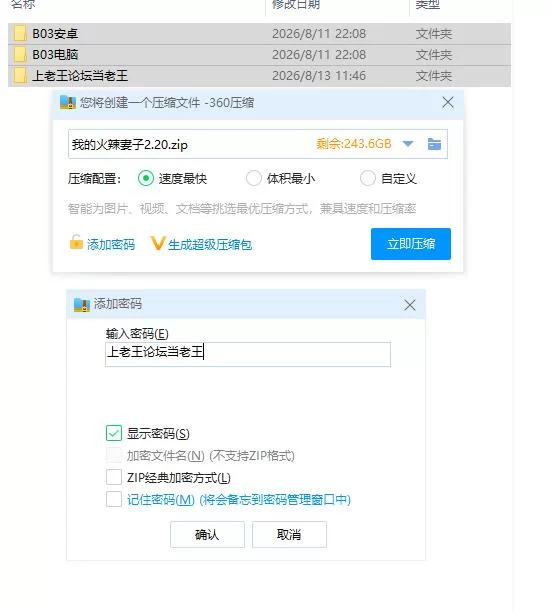The height and width of the screenshot is (611, 551).
Task: Select the 速度最快 radio button
Action: 146,178
